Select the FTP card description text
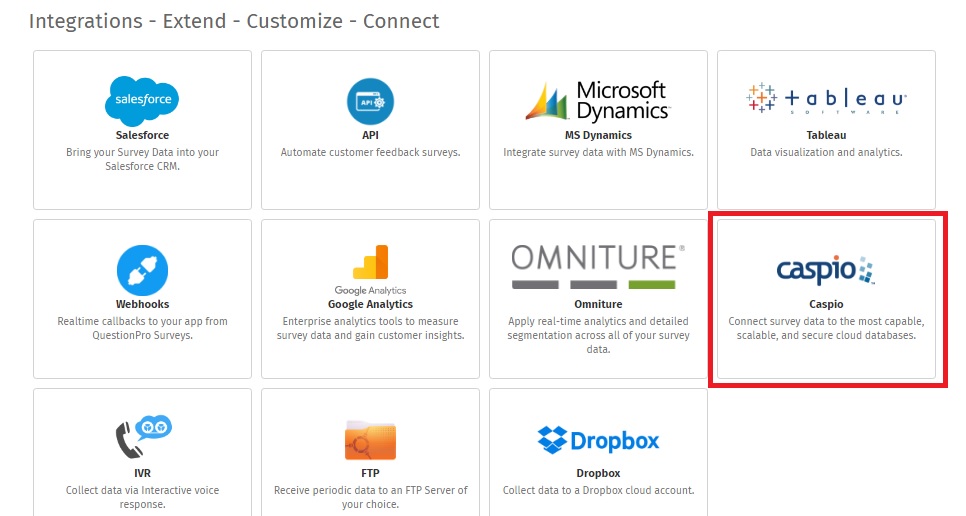Viewport: 966px width, 516px height. click(370, 497)
